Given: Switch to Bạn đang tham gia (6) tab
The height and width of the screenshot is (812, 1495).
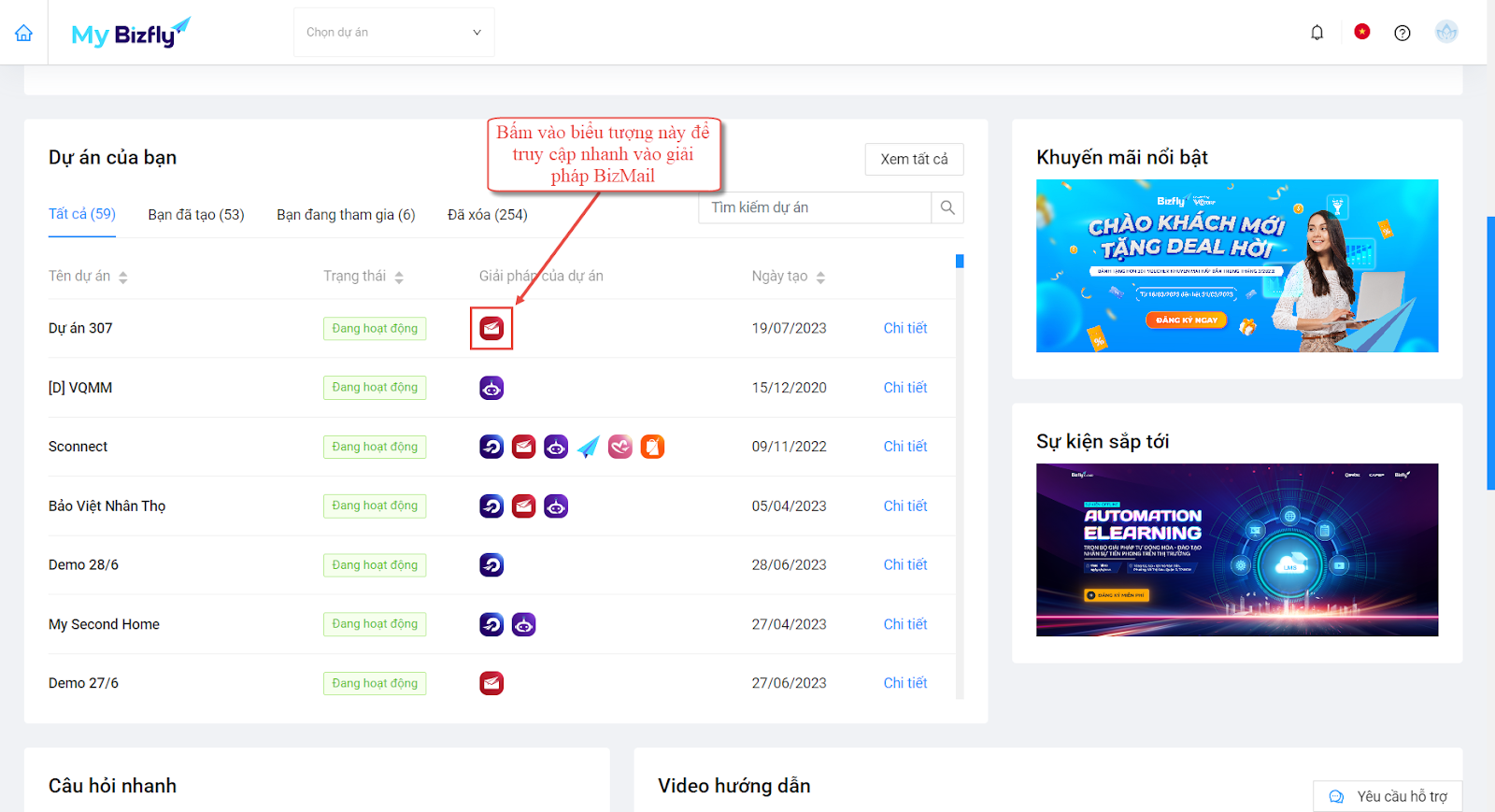Looking at the screenshot, I should click(346, 215).
